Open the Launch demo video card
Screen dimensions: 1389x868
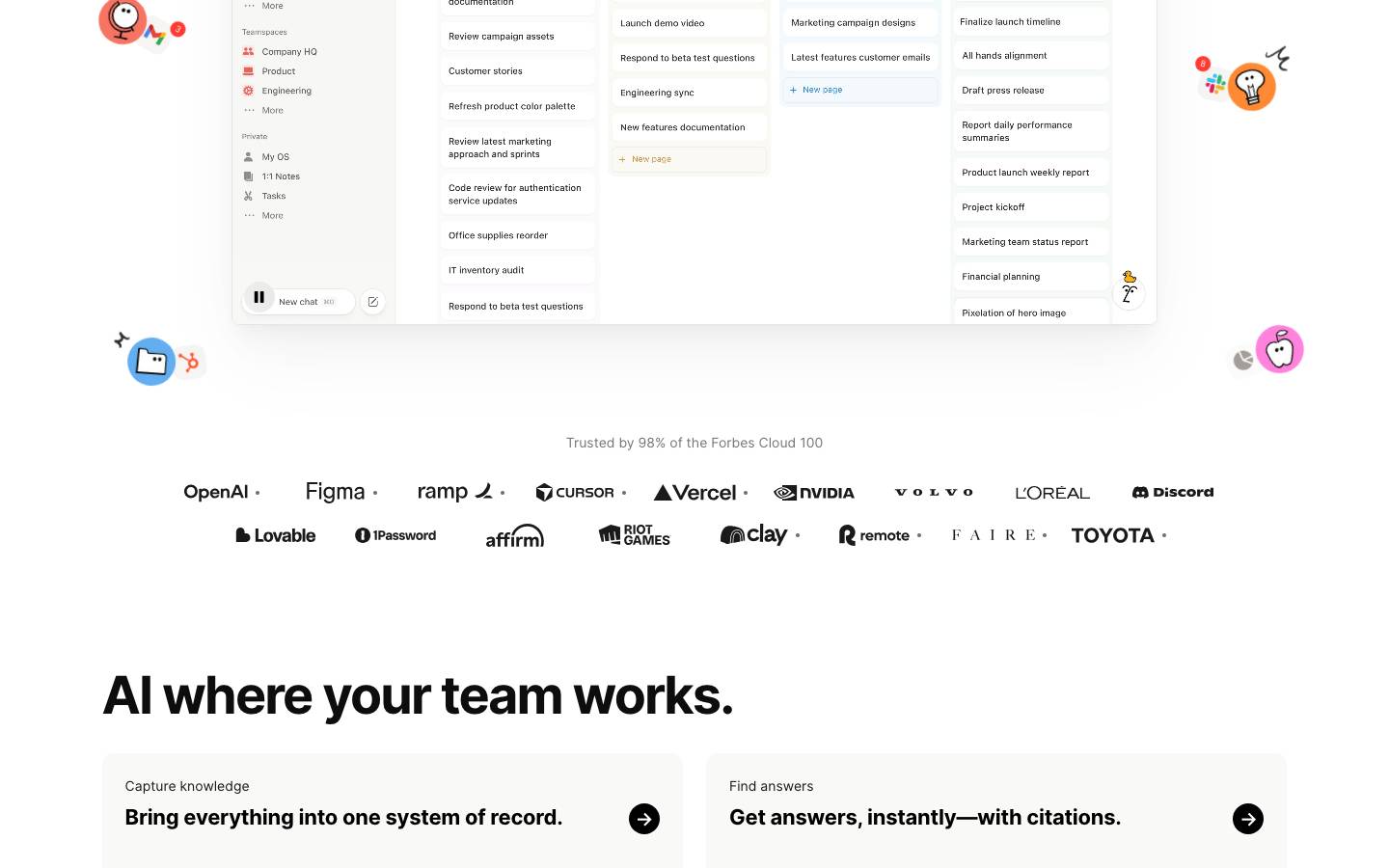tap(690, 23)
